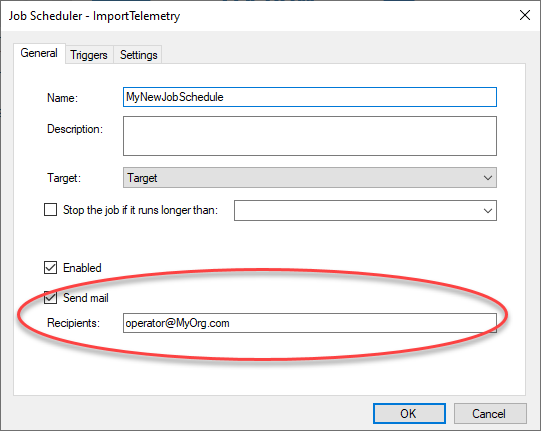541x431 pixels.
Task: Toggle the Send mail checkbox
Action: coord(50,297)
